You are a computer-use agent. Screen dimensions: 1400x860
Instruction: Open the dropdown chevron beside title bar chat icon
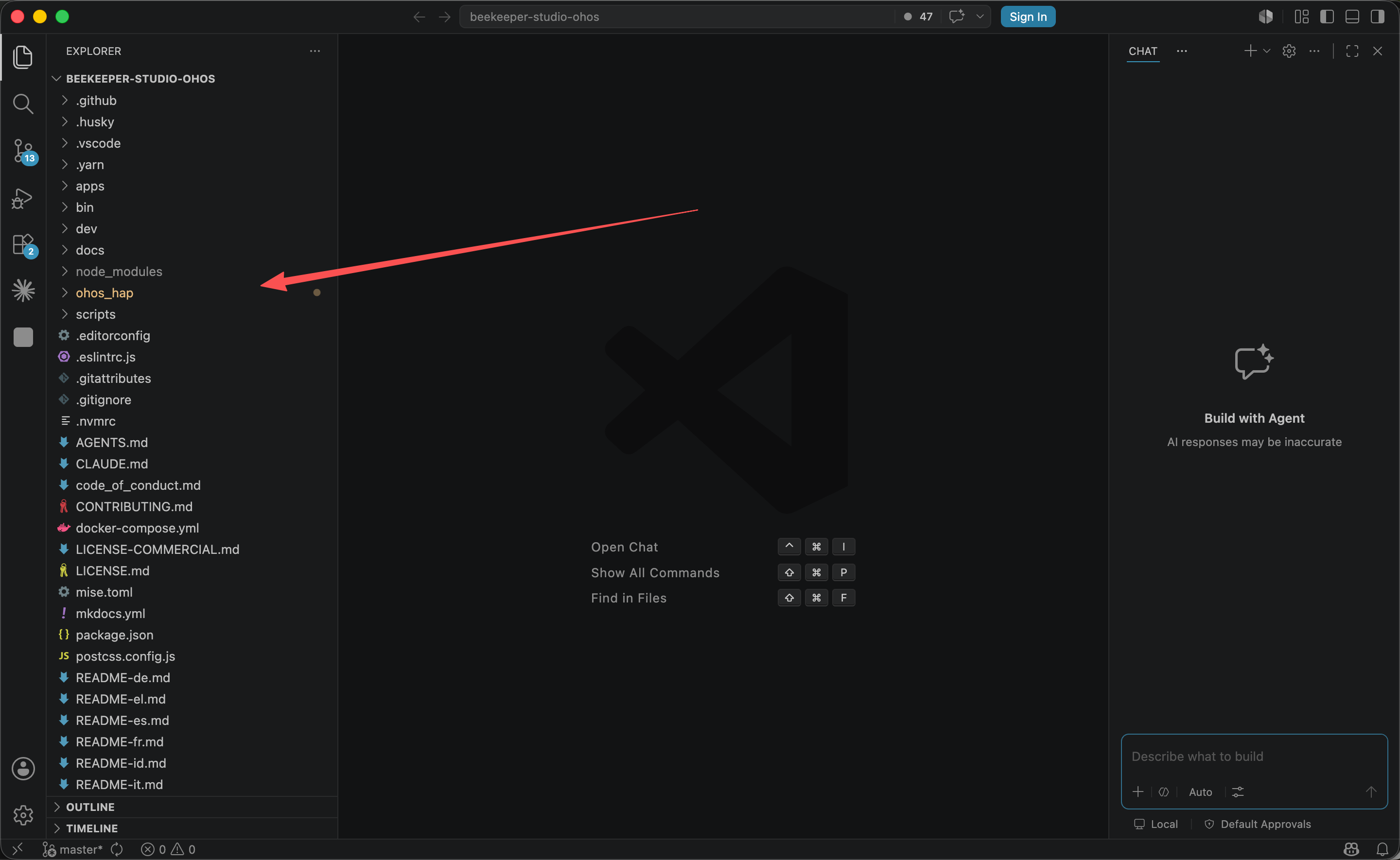pos(980,17)
